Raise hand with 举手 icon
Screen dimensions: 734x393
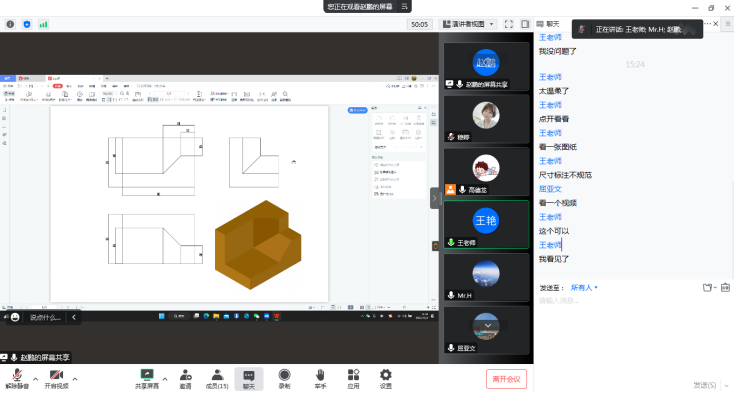320,378
